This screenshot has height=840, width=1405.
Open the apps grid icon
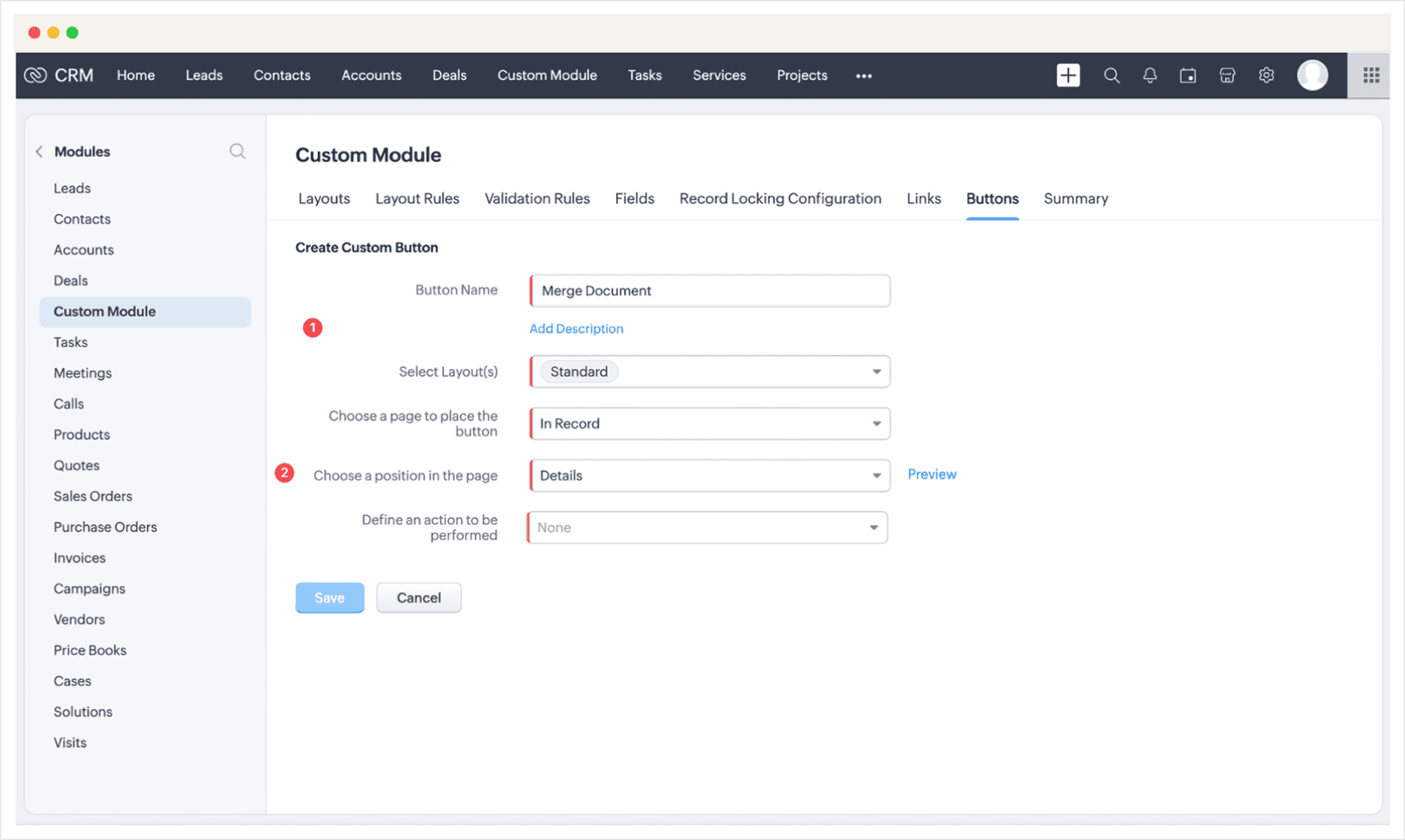click(1371, 75)
